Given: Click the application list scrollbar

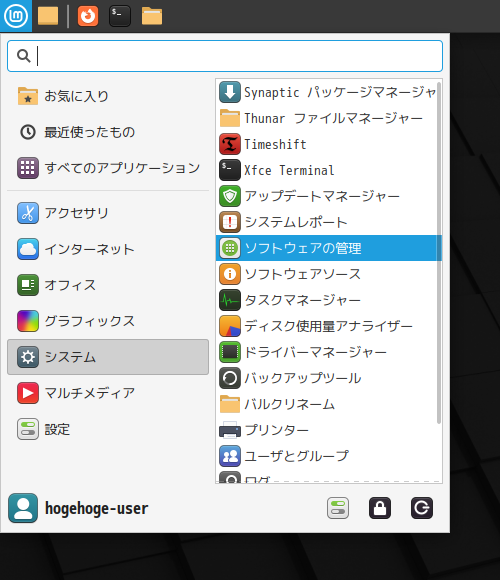Looking at the screenshot, I should coord(439,253).
